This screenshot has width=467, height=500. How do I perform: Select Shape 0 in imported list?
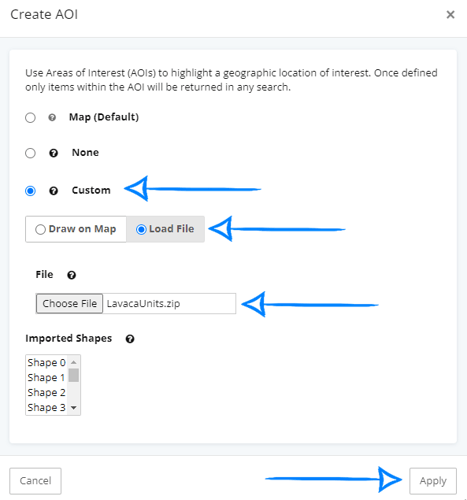(x=47, y=362)
